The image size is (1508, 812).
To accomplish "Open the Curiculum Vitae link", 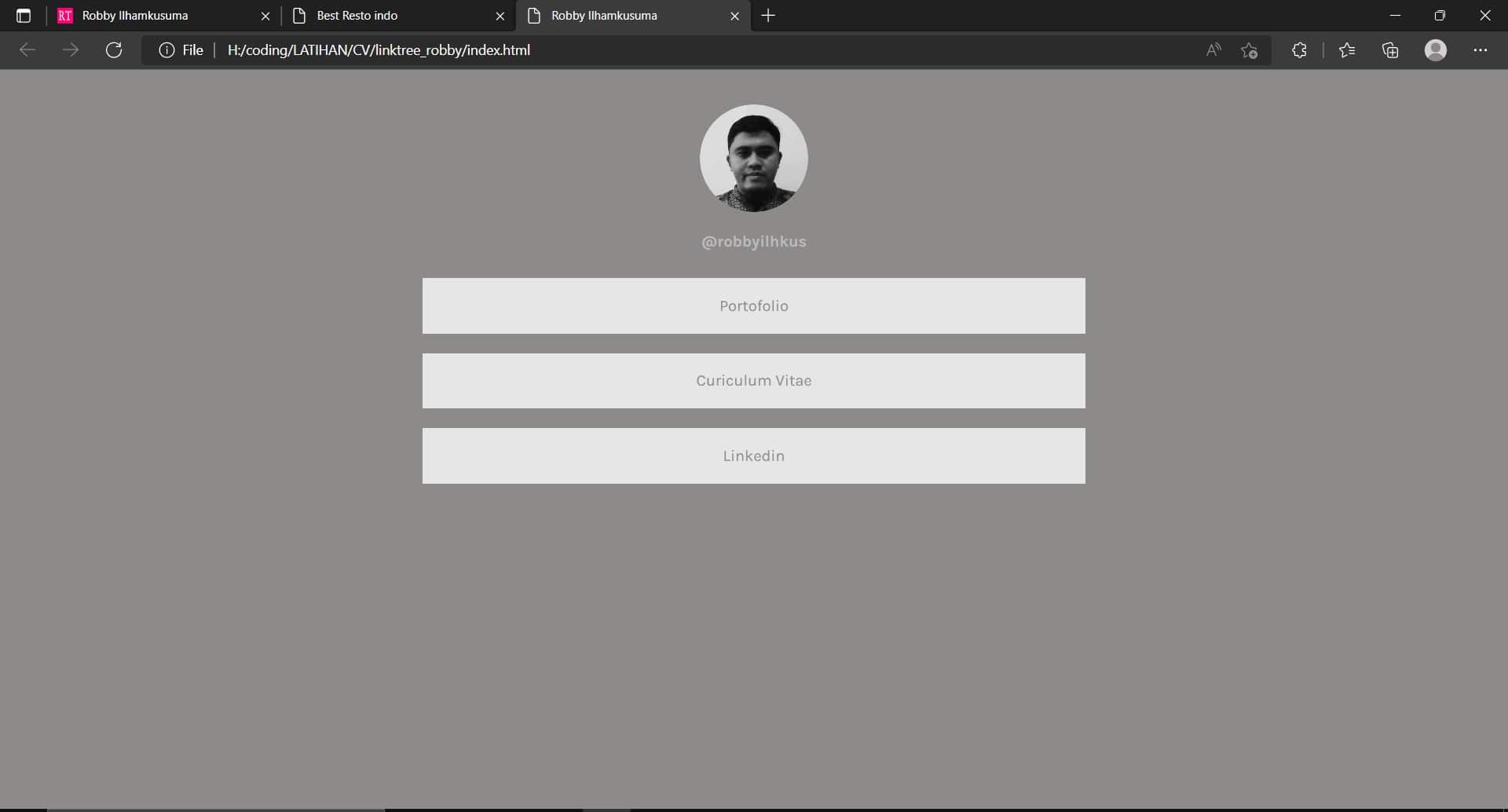I will point(753,381).
